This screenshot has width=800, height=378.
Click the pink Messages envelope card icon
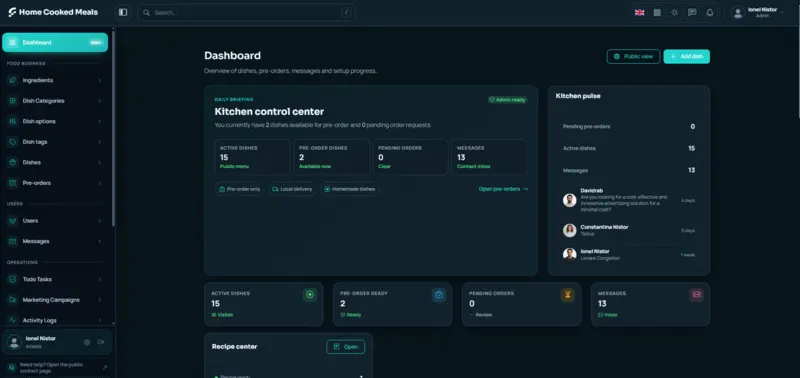tap(696, 294)
